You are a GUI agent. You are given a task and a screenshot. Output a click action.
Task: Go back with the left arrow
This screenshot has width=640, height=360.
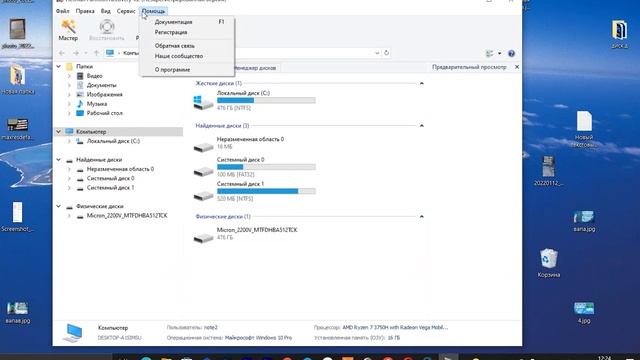[62, 53]
